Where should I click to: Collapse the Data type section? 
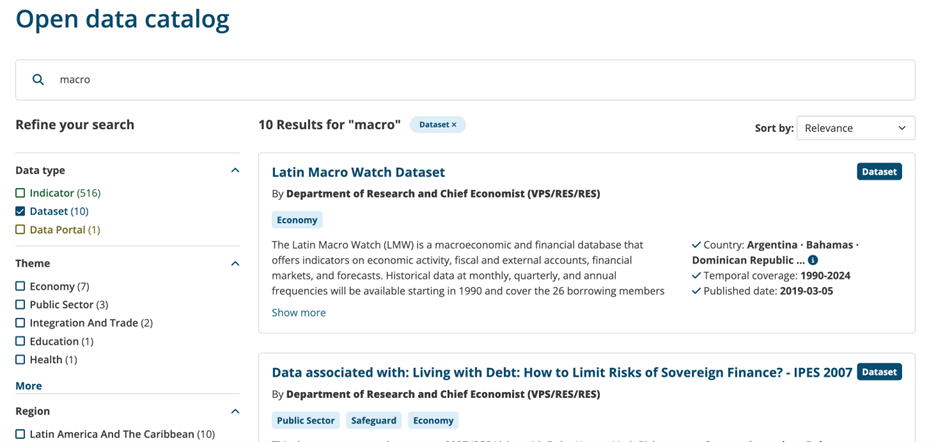(235, 171)
